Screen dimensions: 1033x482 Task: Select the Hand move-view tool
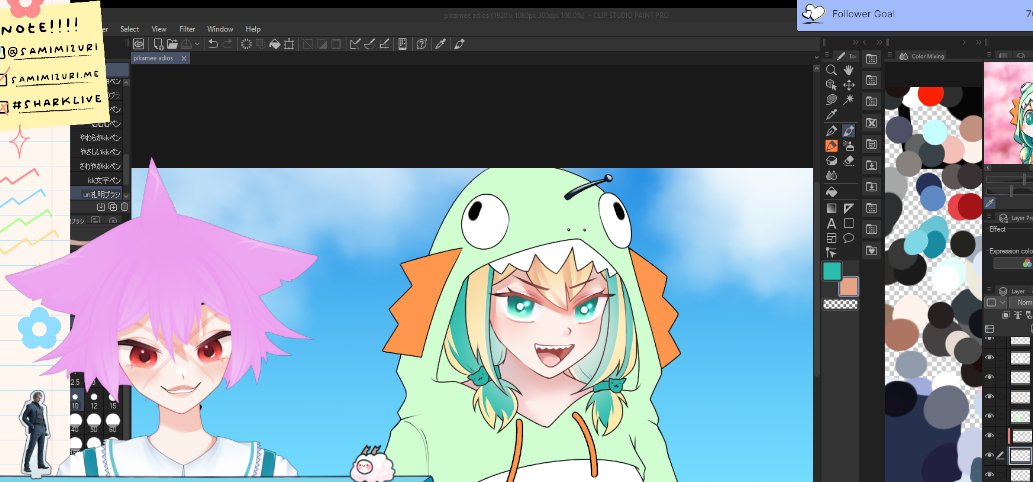(x=849, y=70)
